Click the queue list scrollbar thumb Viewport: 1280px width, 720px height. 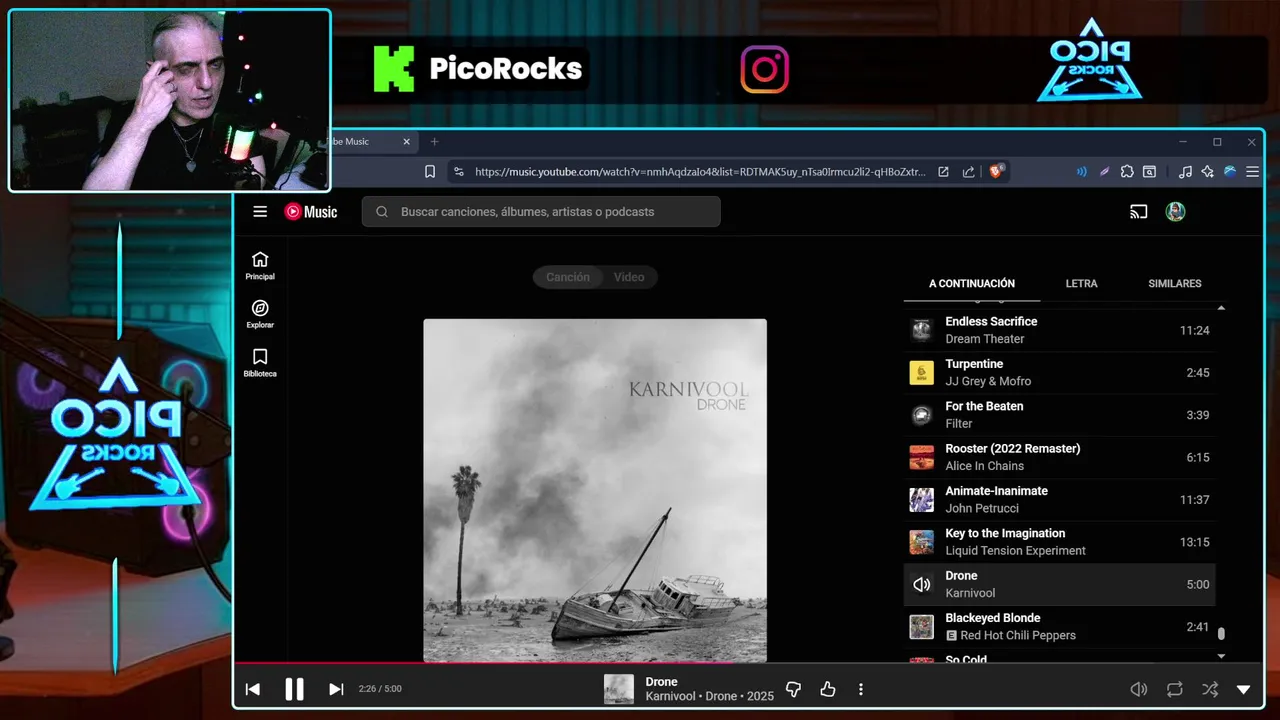tap(1221, 633)
